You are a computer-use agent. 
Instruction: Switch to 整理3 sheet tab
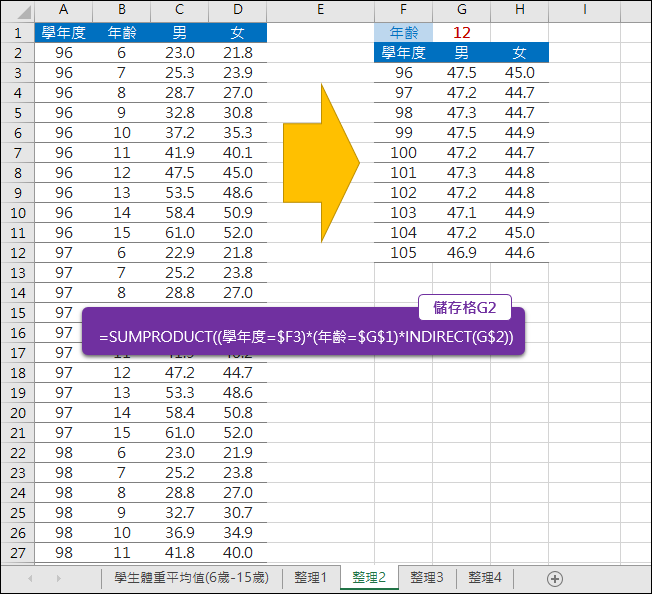(427, 577)
